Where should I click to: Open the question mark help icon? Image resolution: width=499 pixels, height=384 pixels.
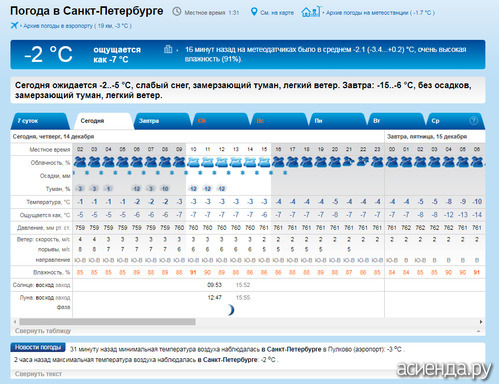pos(473,121)
